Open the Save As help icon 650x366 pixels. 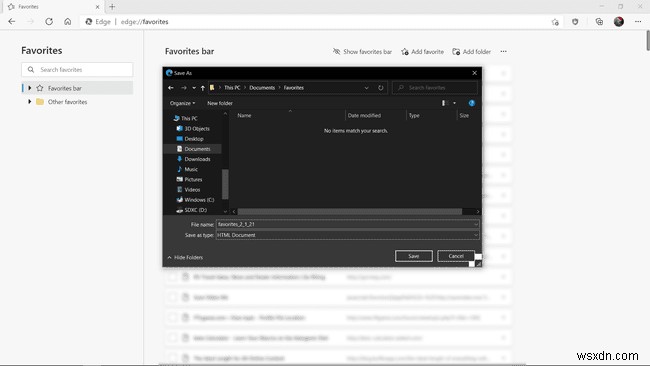tap(472, 103)
